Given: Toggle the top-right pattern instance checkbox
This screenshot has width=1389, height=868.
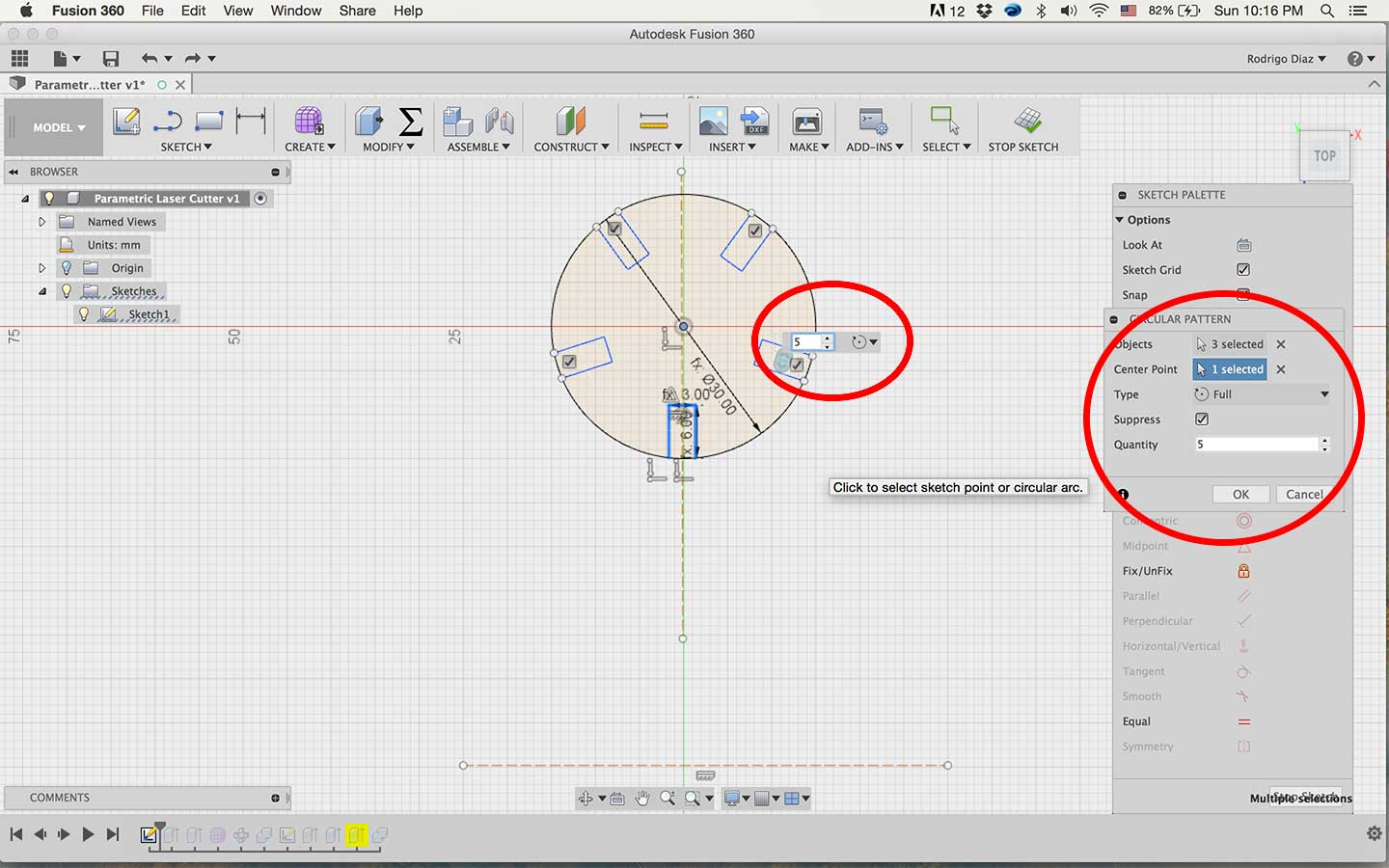Looking at the screenshot, I should coord(755,231).
